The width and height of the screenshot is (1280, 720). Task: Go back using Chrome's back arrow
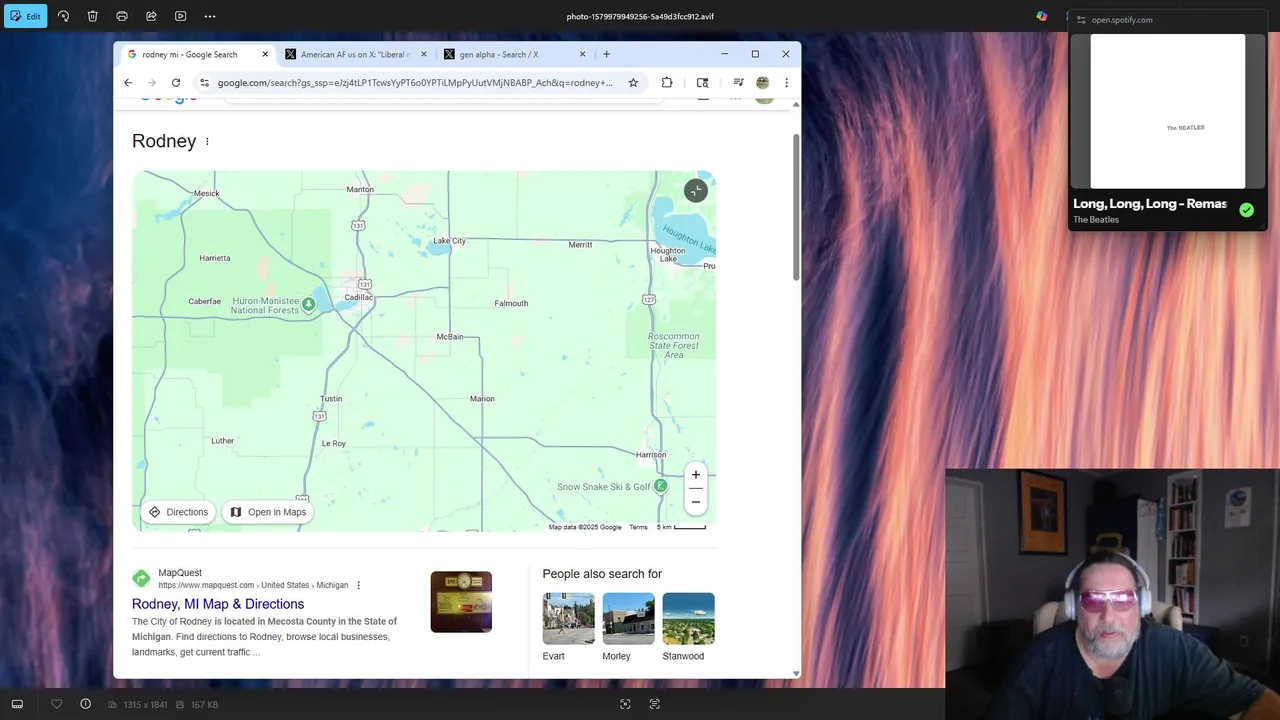click(x=128, y=83)
